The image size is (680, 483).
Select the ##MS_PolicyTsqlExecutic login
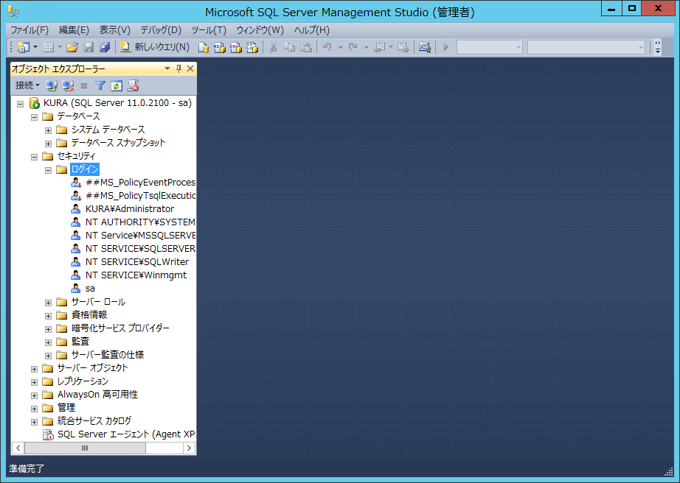pyautogui.click(x=140, y=196)
